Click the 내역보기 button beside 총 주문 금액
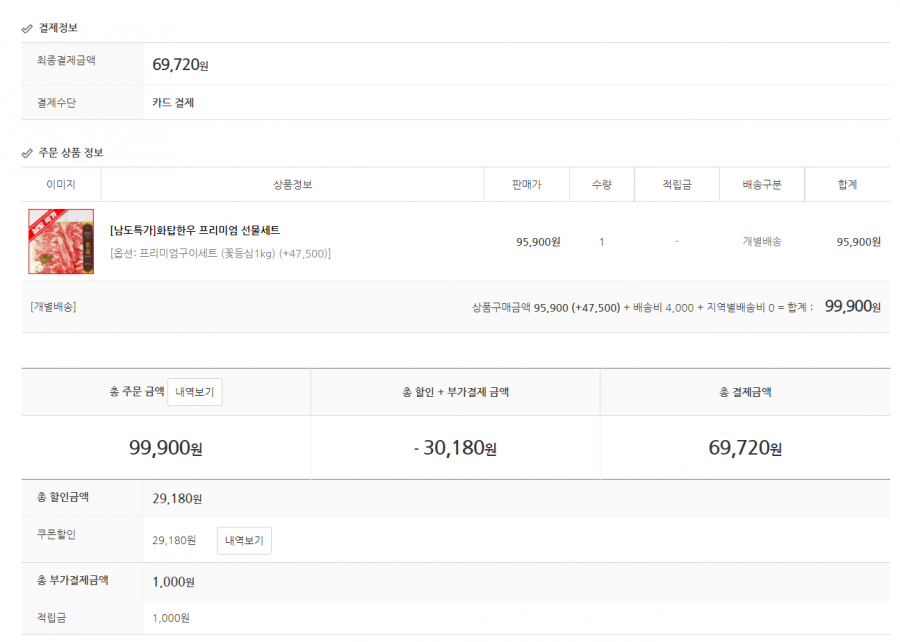The height and width of the screenshot is (642, 900). 195,392
